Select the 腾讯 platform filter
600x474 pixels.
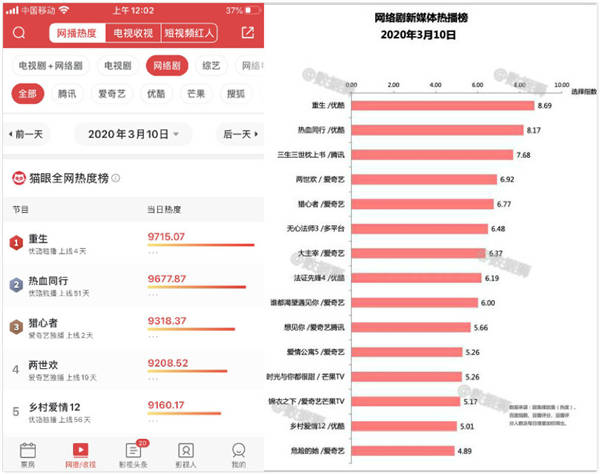coord(68,93)
